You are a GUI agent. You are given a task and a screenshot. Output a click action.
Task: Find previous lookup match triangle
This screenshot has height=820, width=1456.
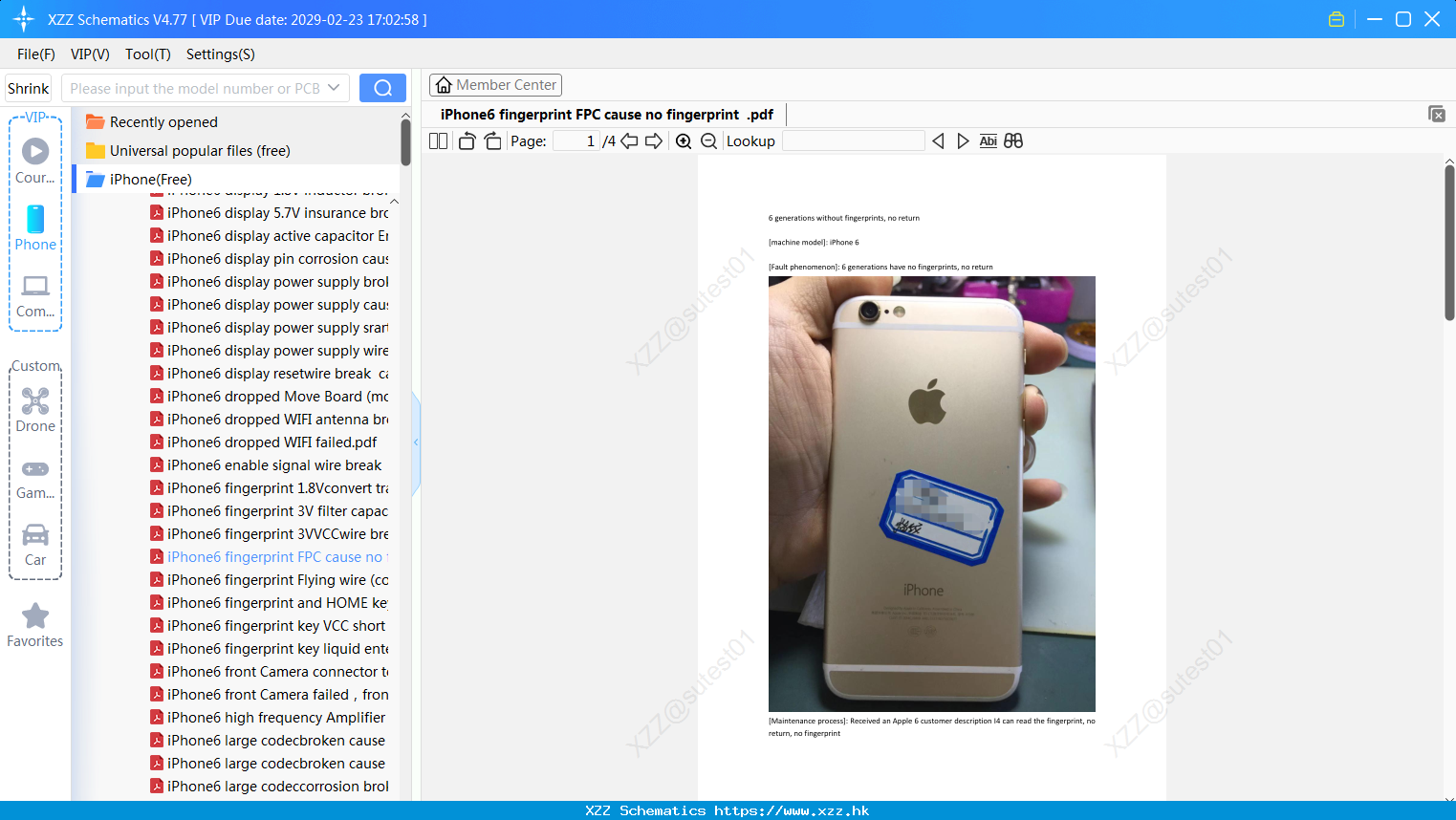point(938,141)
